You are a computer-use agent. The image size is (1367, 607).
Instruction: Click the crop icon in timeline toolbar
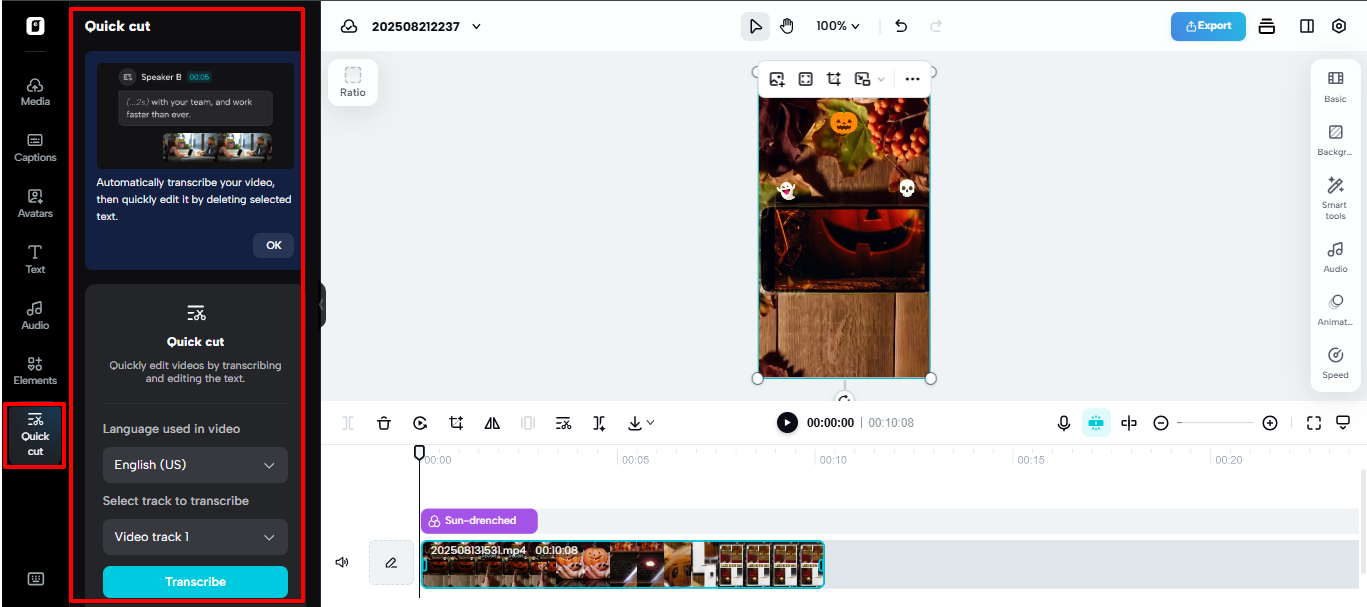456,423
